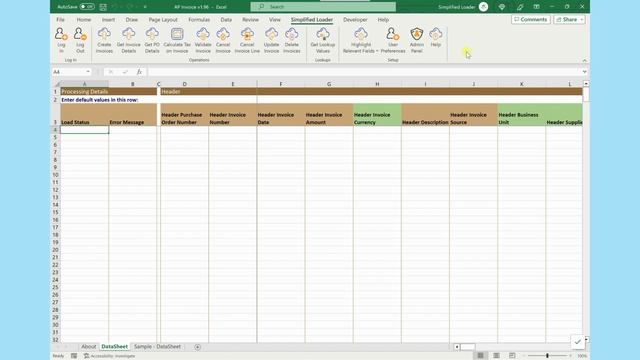Click the premium diamond icon in title bar
This screenshot has height=360, width=640.
pos(502,7)
